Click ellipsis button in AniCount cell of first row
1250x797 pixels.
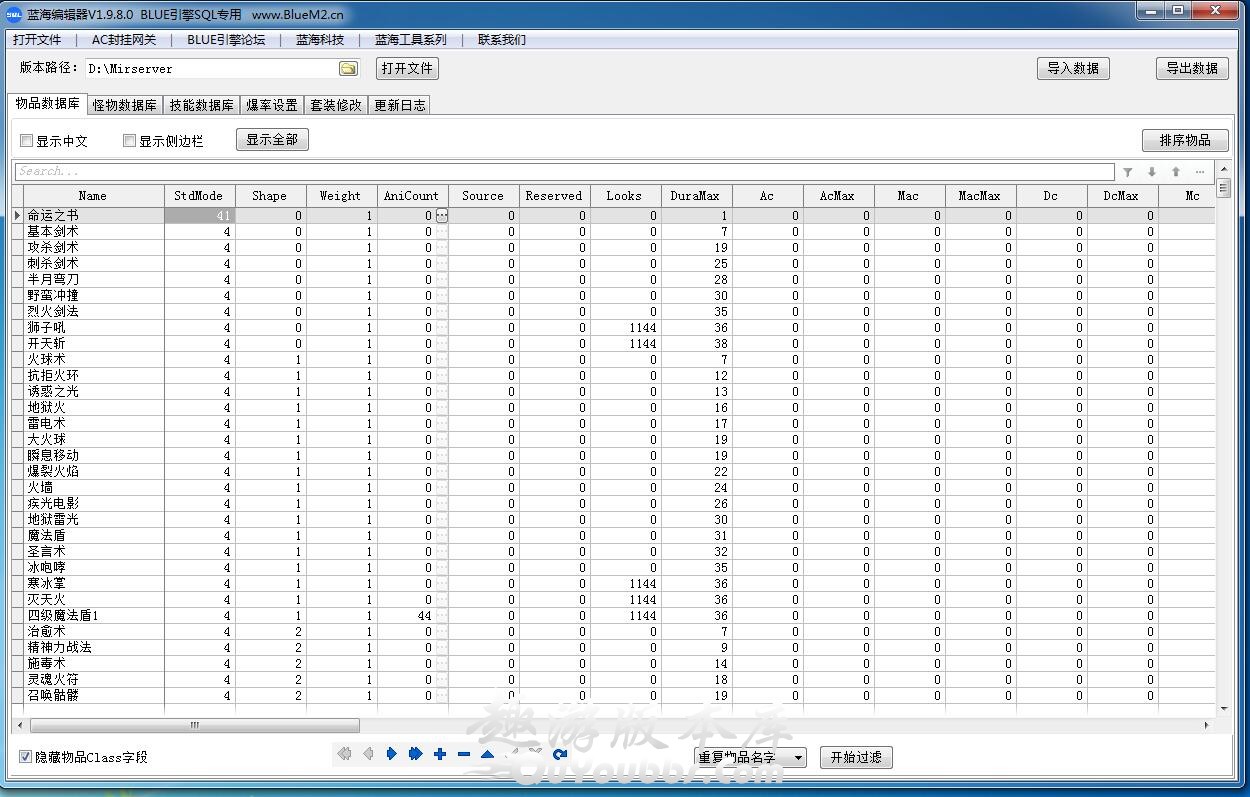tap(442, 216)
